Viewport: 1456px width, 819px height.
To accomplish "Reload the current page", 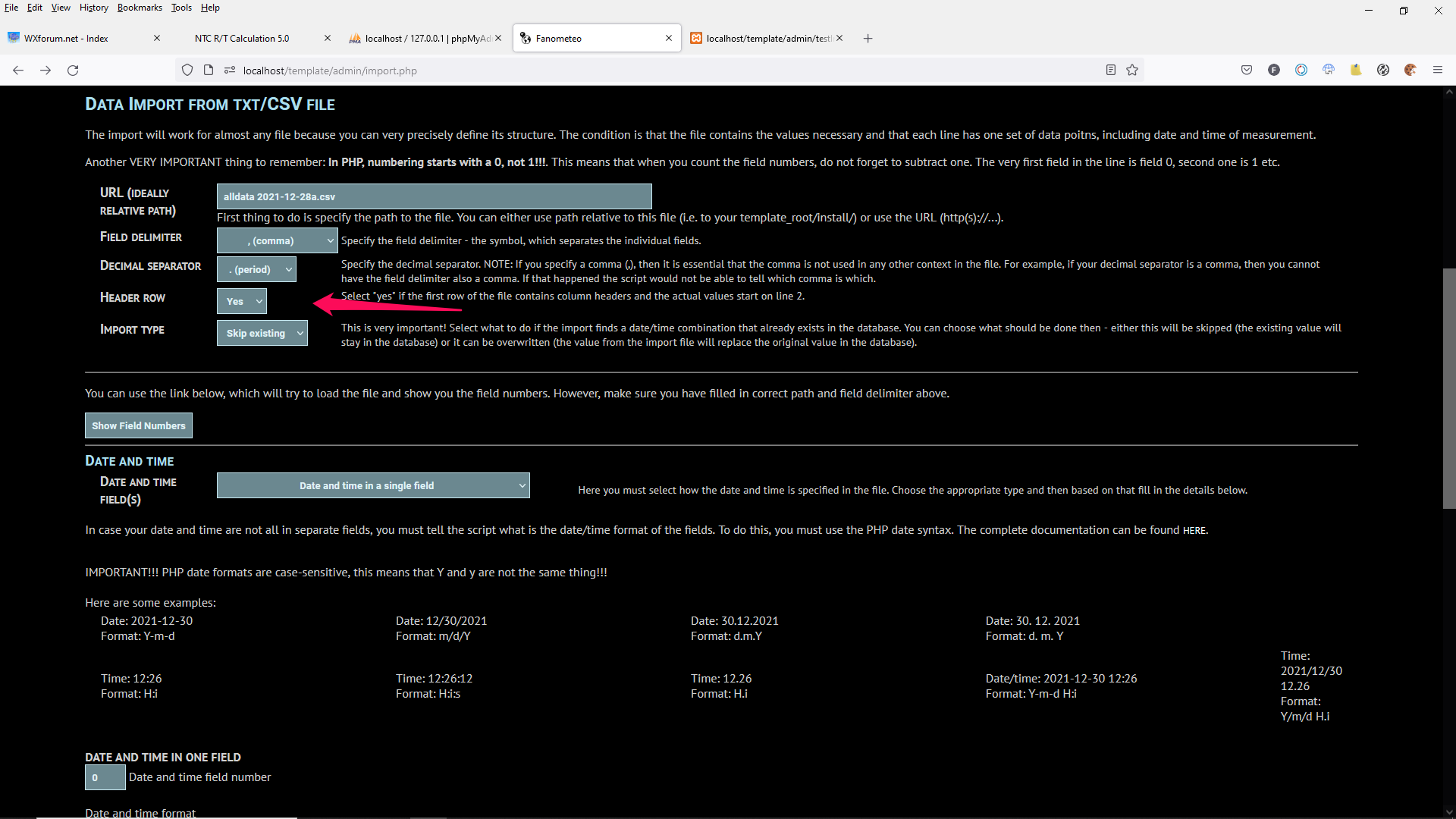I will (x=73, y=70).
